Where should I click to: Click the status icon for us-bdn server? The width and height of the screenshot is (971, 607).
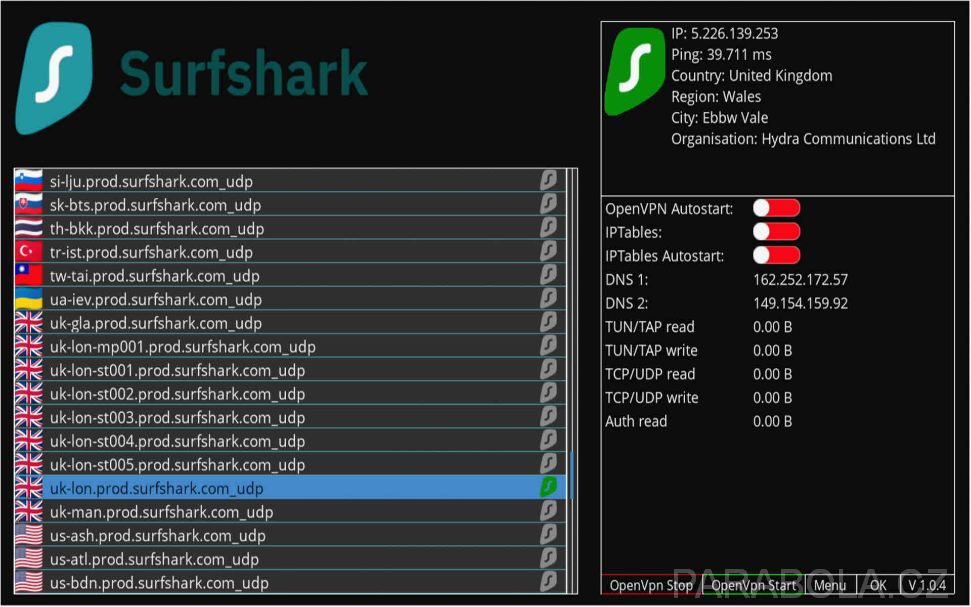click(x=548, y=581)
